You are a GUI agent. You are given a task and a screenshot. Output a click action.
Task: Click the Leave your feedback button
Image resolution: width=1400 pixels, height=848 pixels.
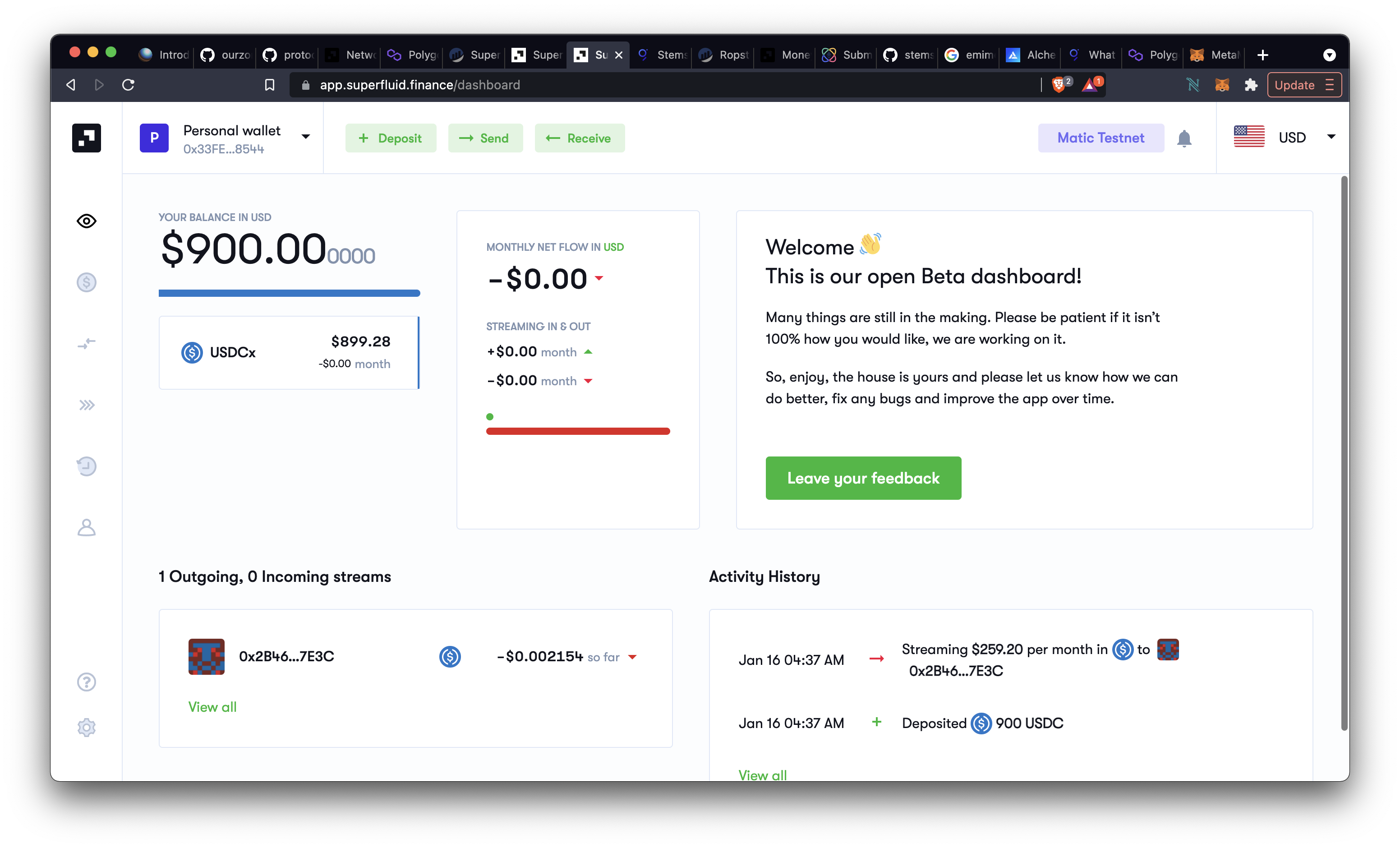point(863,477)
